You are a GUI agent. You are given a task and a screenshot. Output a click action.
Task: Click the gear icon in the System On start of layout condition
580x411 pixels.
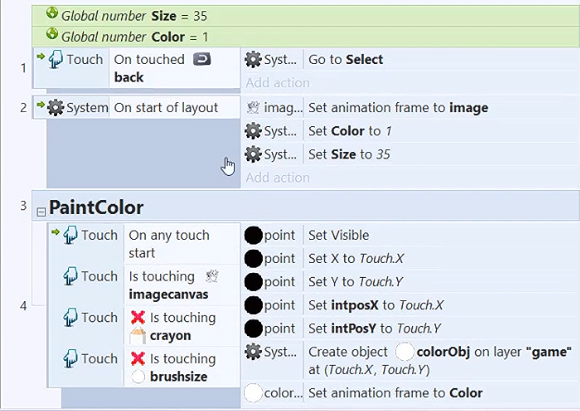[x=55, y=108]
